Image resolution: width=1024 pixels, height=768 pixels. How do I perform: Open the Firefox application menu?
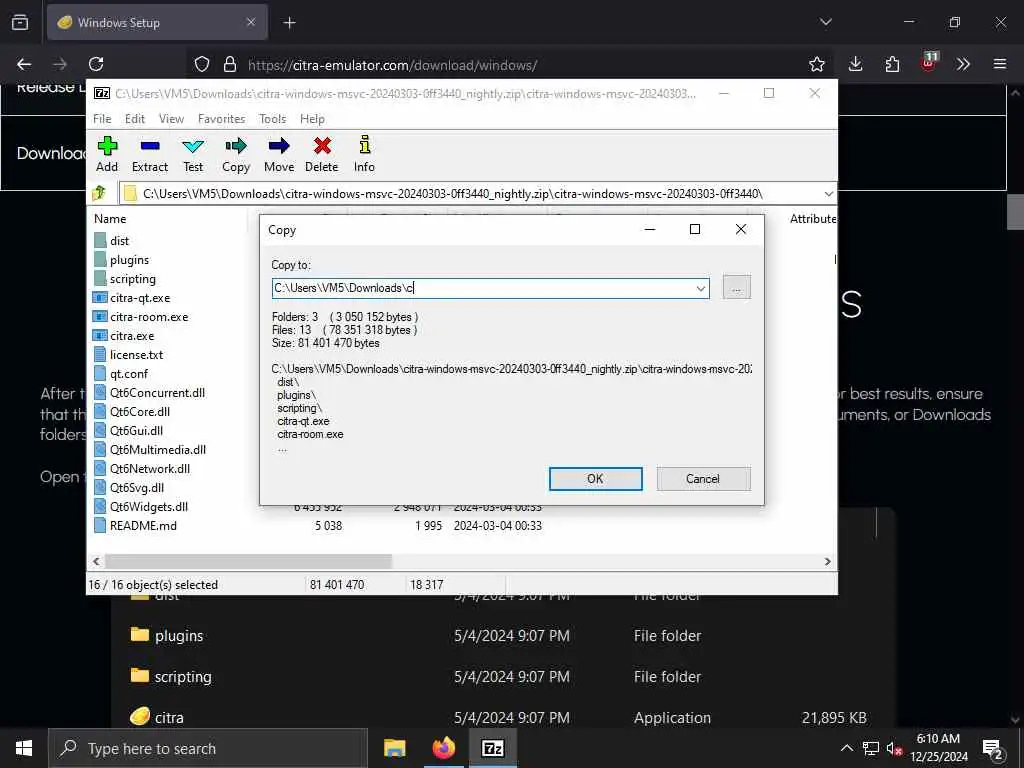click(1000, 64)
